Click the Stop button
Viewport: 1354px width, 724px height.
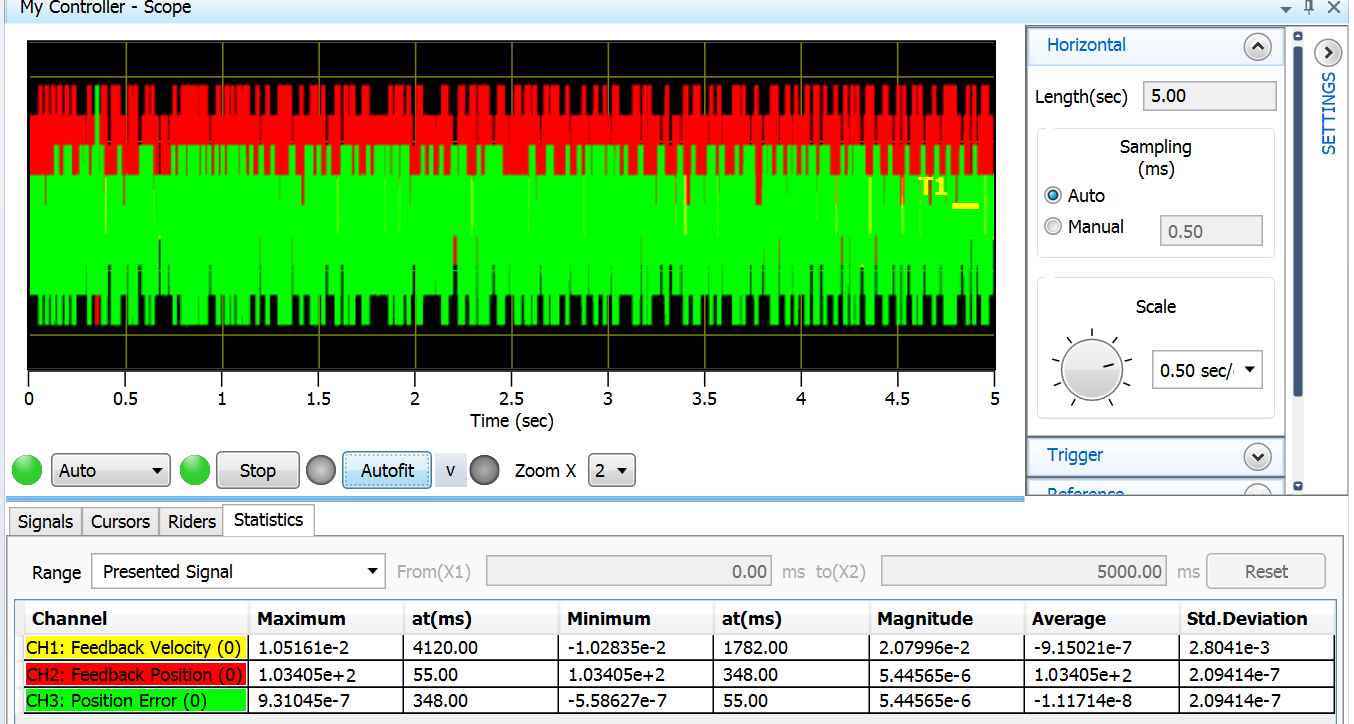258,470
